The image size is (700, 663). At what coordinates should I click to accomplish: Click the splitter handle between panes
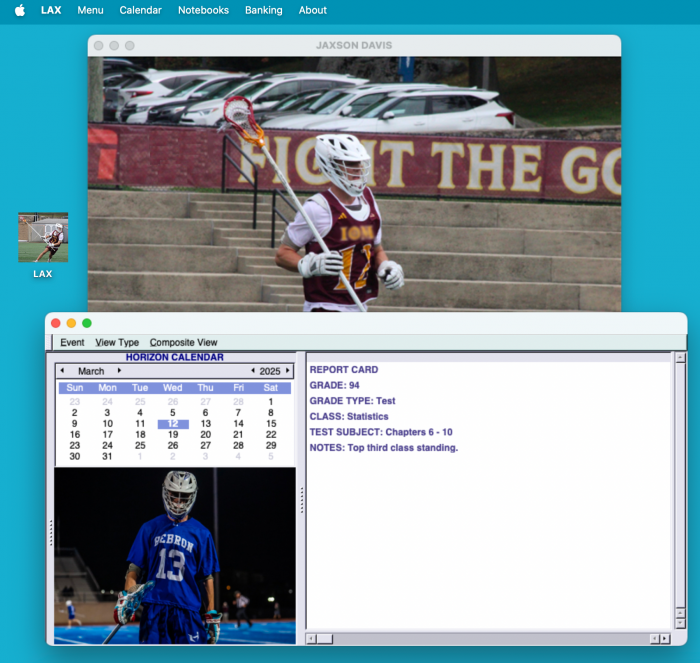[300, 500]
